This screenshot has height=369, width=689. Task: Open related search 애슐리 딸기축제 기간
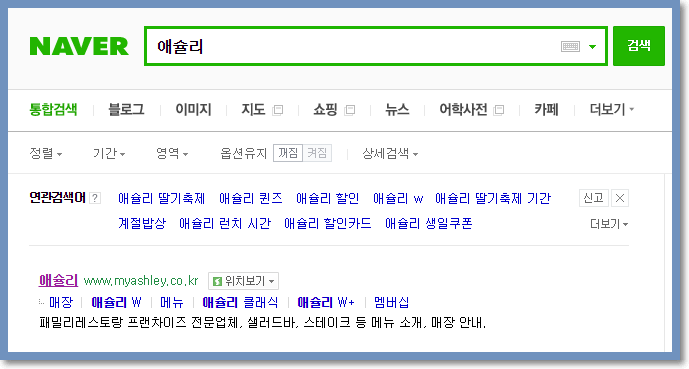pos(493,199)
